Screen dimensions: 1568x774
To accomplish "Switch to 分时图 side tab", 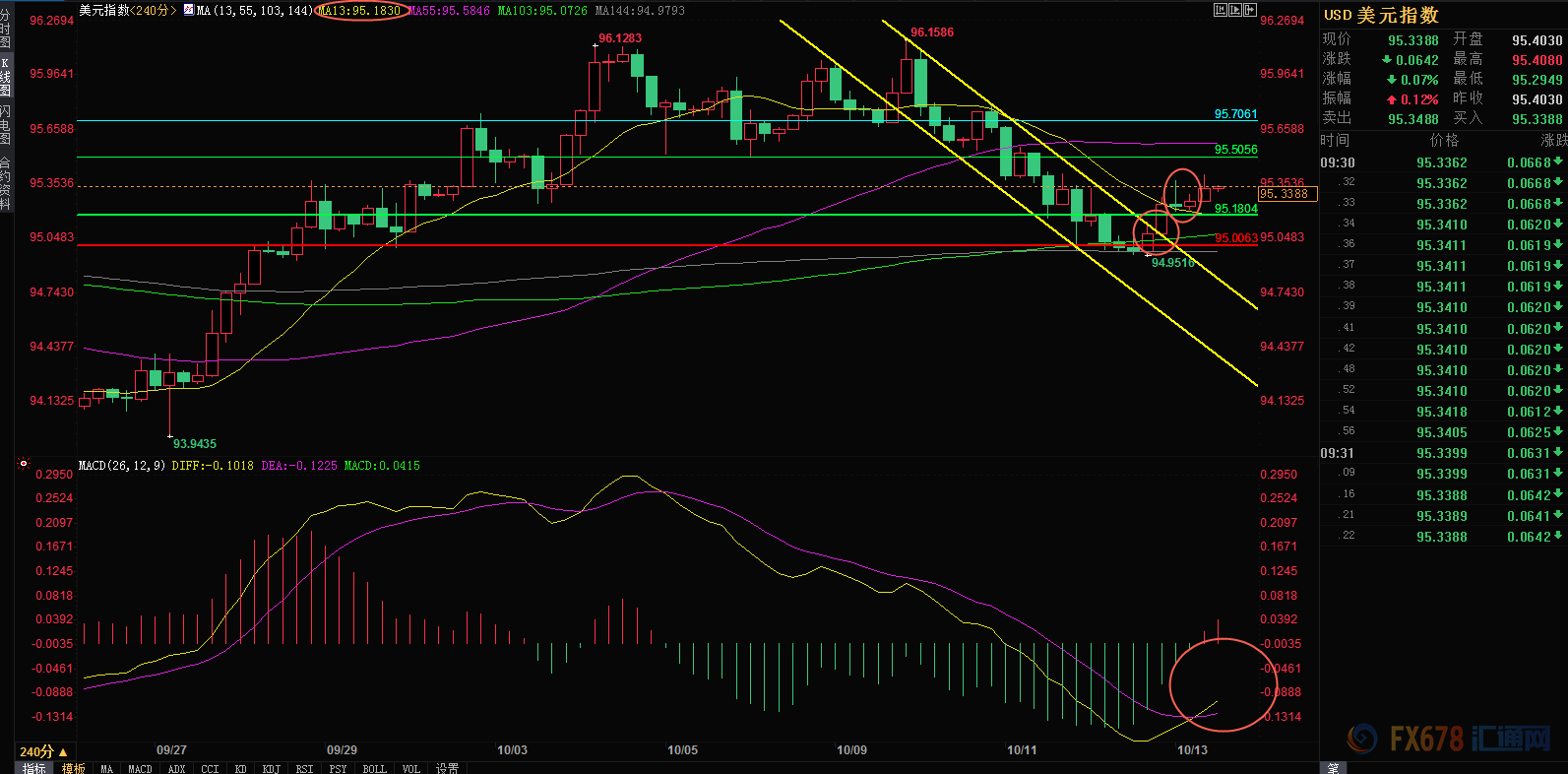I will pyautogui.click(x=6, y=30).
